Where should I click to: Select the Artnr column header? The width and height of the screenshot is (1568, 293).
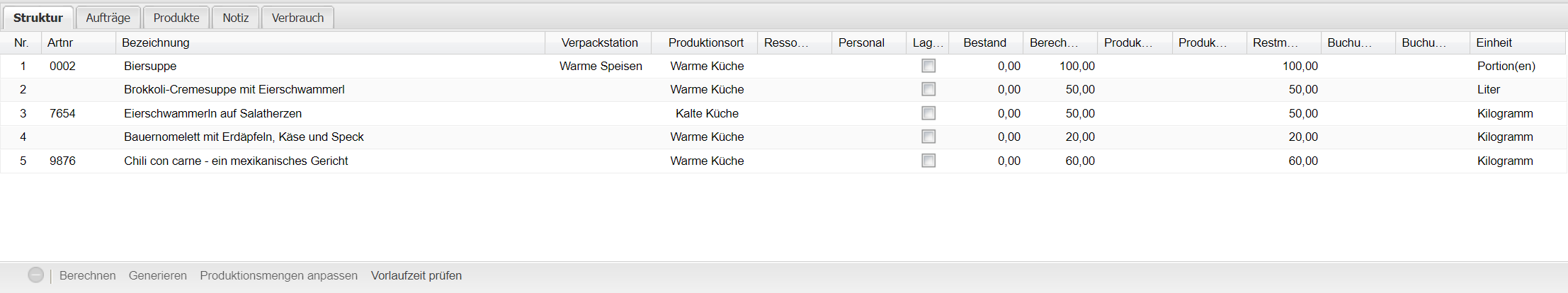click(60, 42)
